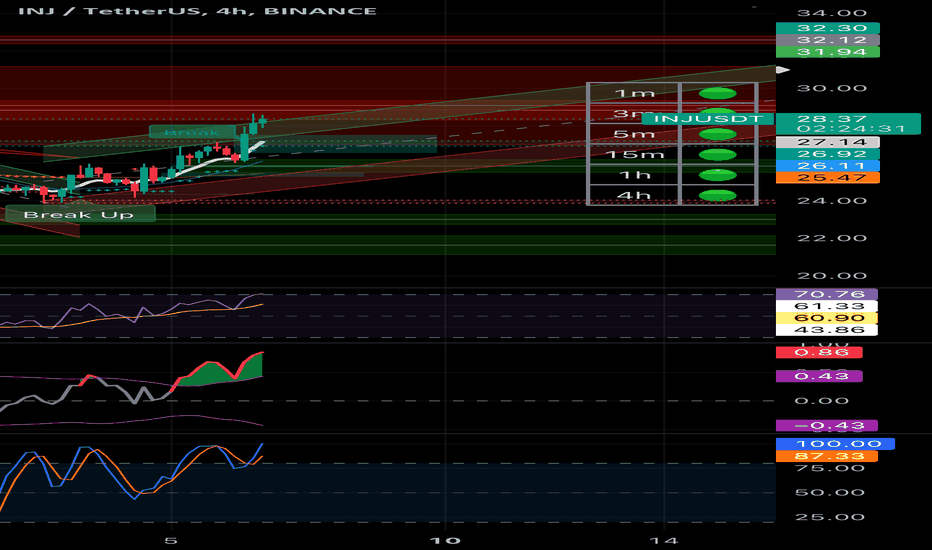Click the green signal dot in the 1m row
932x550 pixels.
coord(717,93)
